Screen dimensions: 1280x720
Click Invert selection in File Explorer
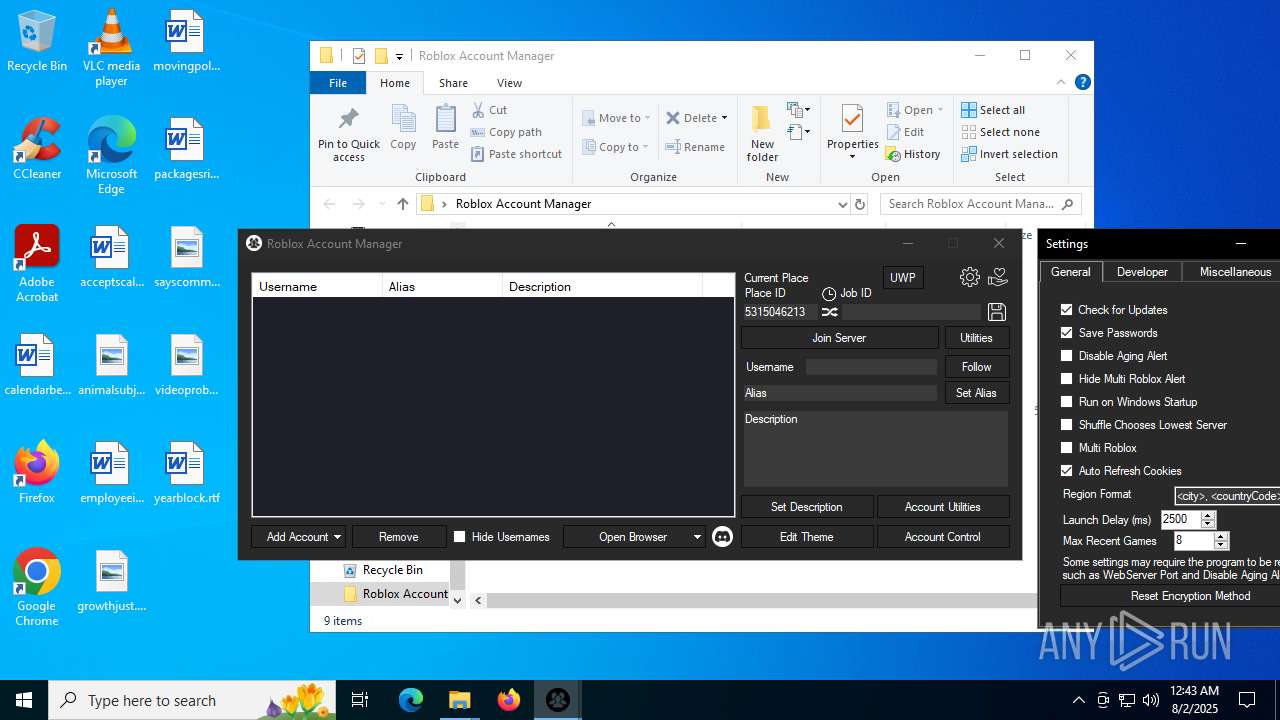(x=1009, y=154)
